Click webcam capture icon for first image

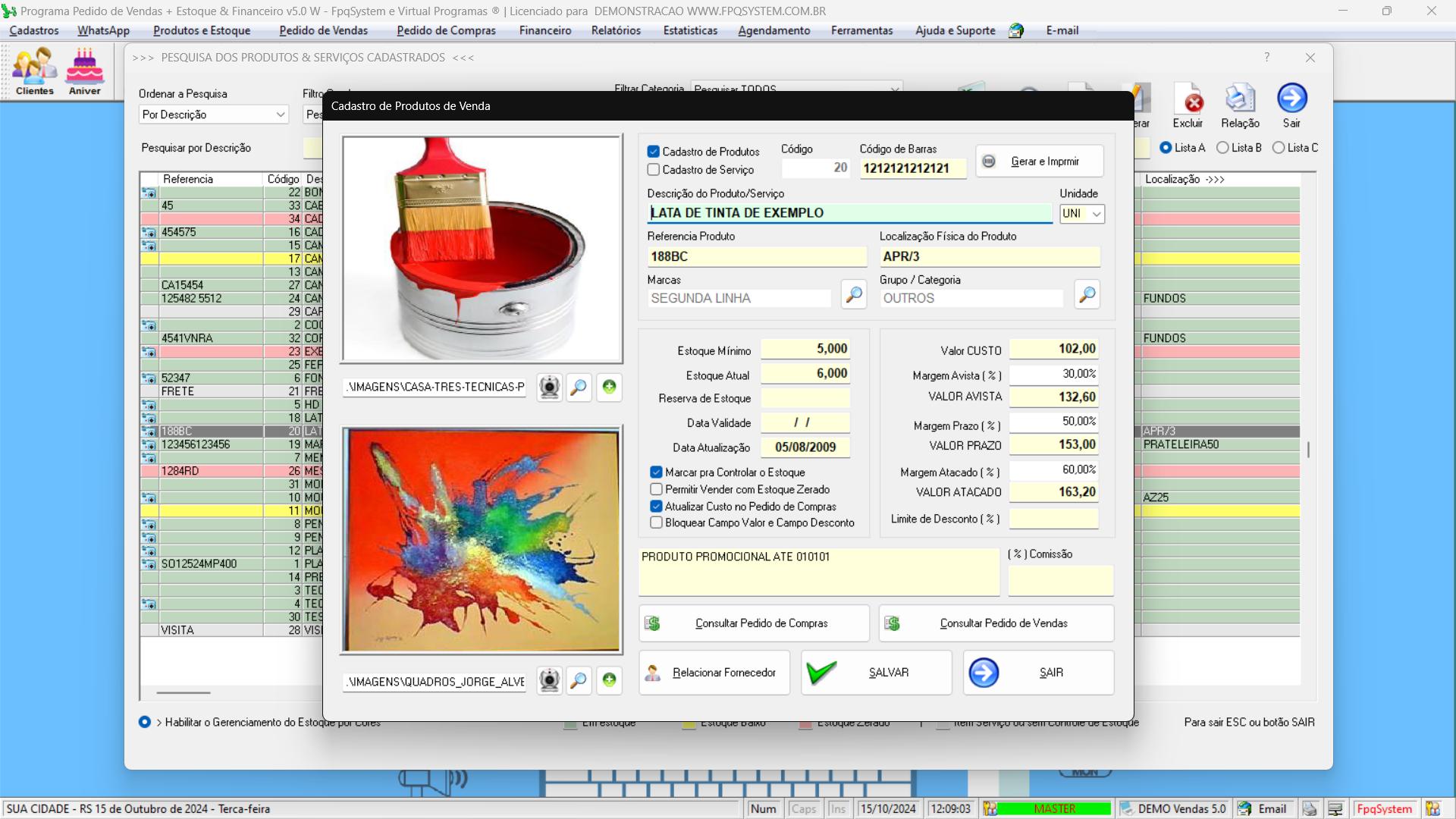pyautogui.click(x=549, y=388)
